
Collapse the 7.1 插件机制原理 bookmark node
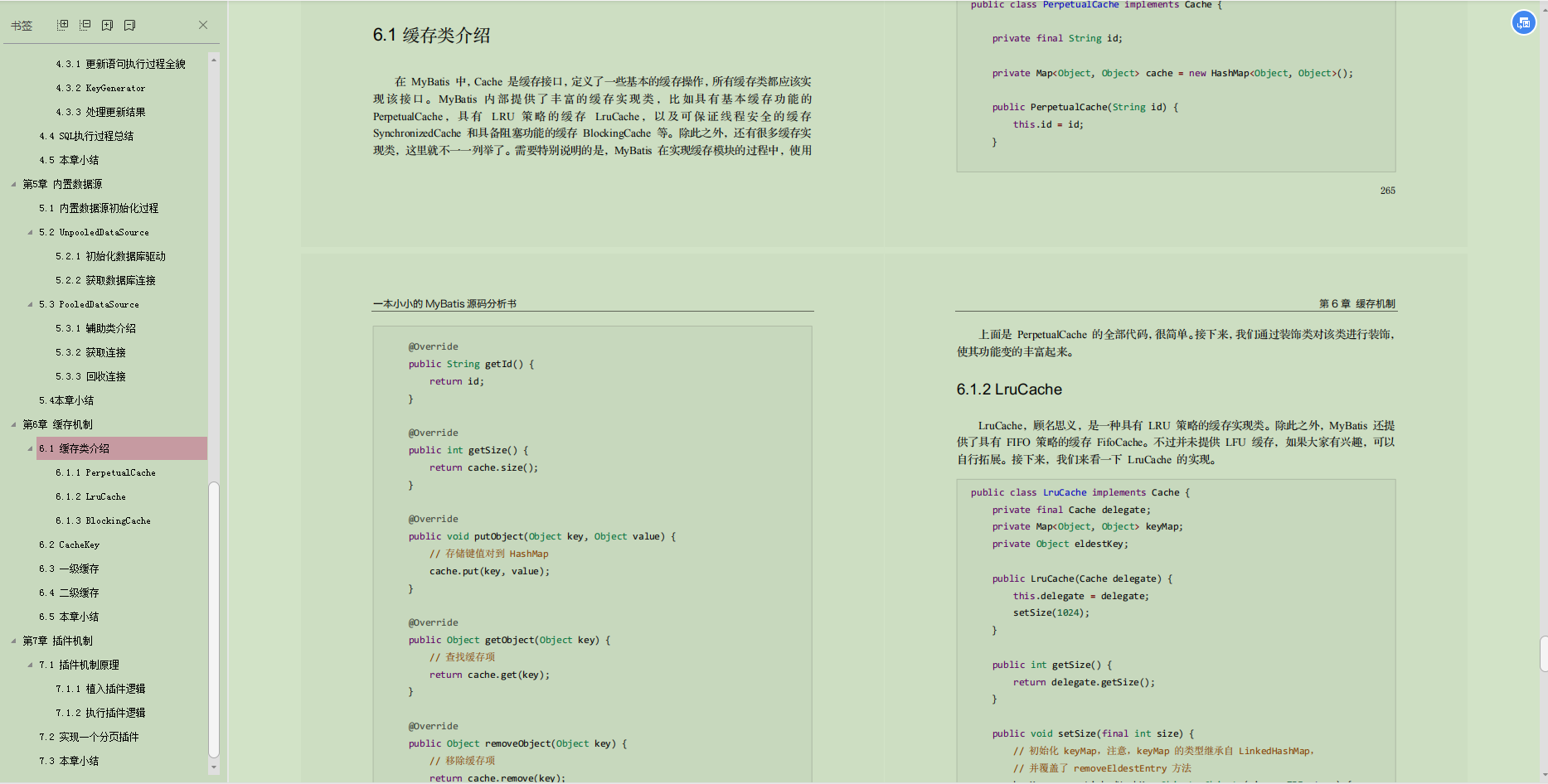click(x=30, y=665)
